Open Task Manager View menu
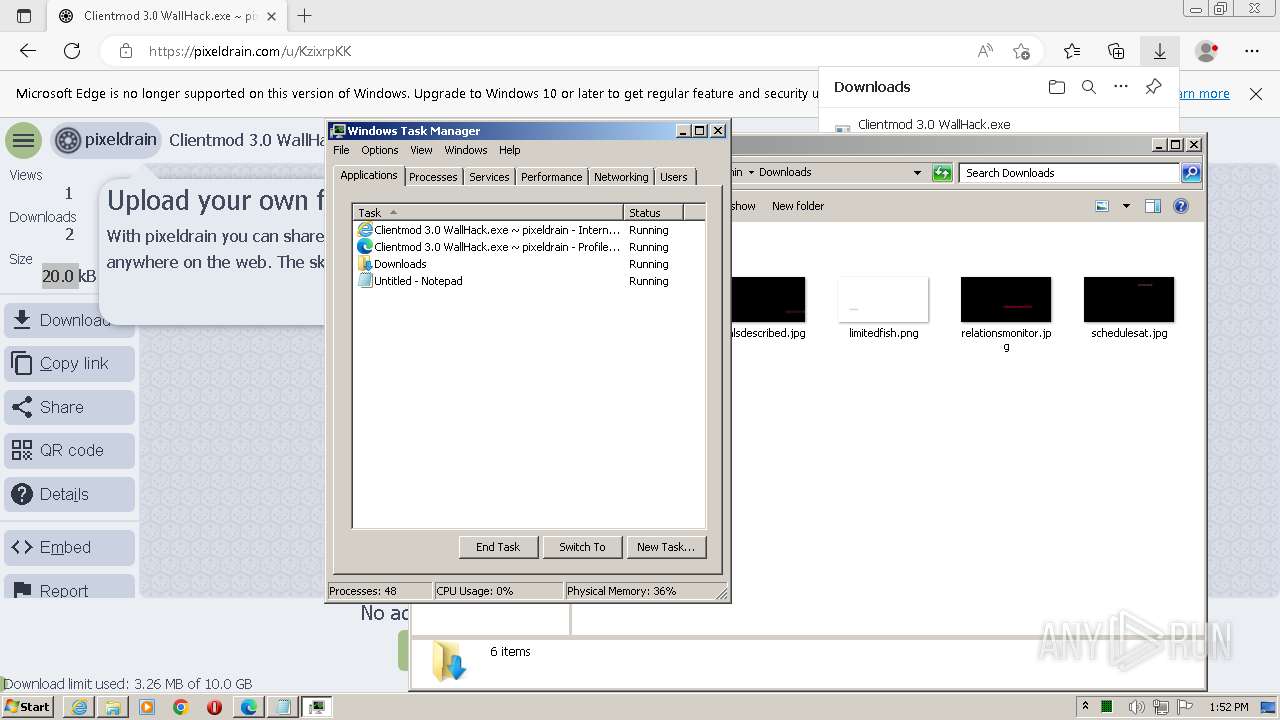This screenshot has width=1280, height=720. point(421,150)
